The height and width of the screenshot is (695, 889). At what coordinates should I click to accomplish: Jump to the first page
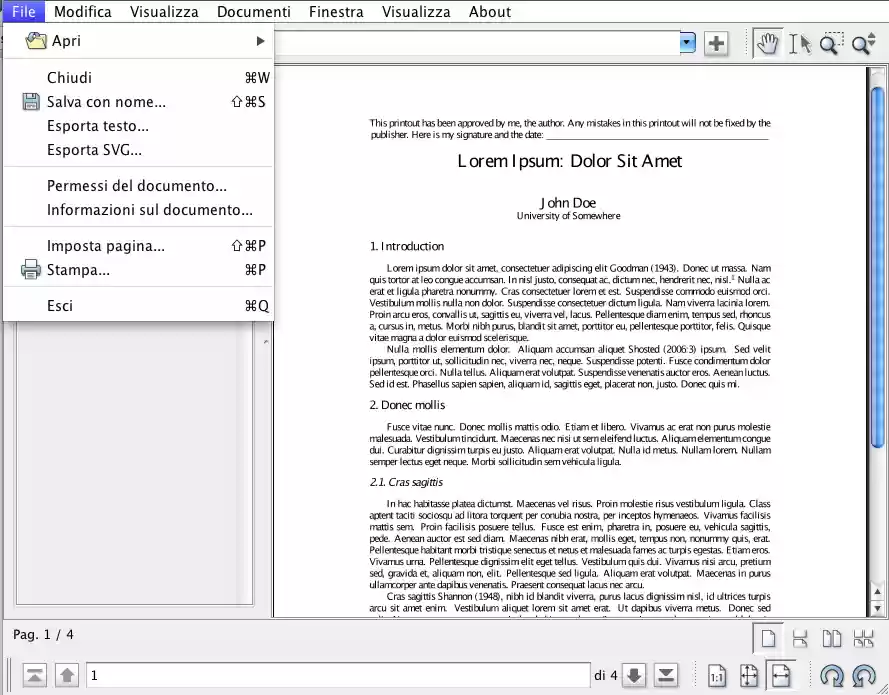tap(34, 675)
